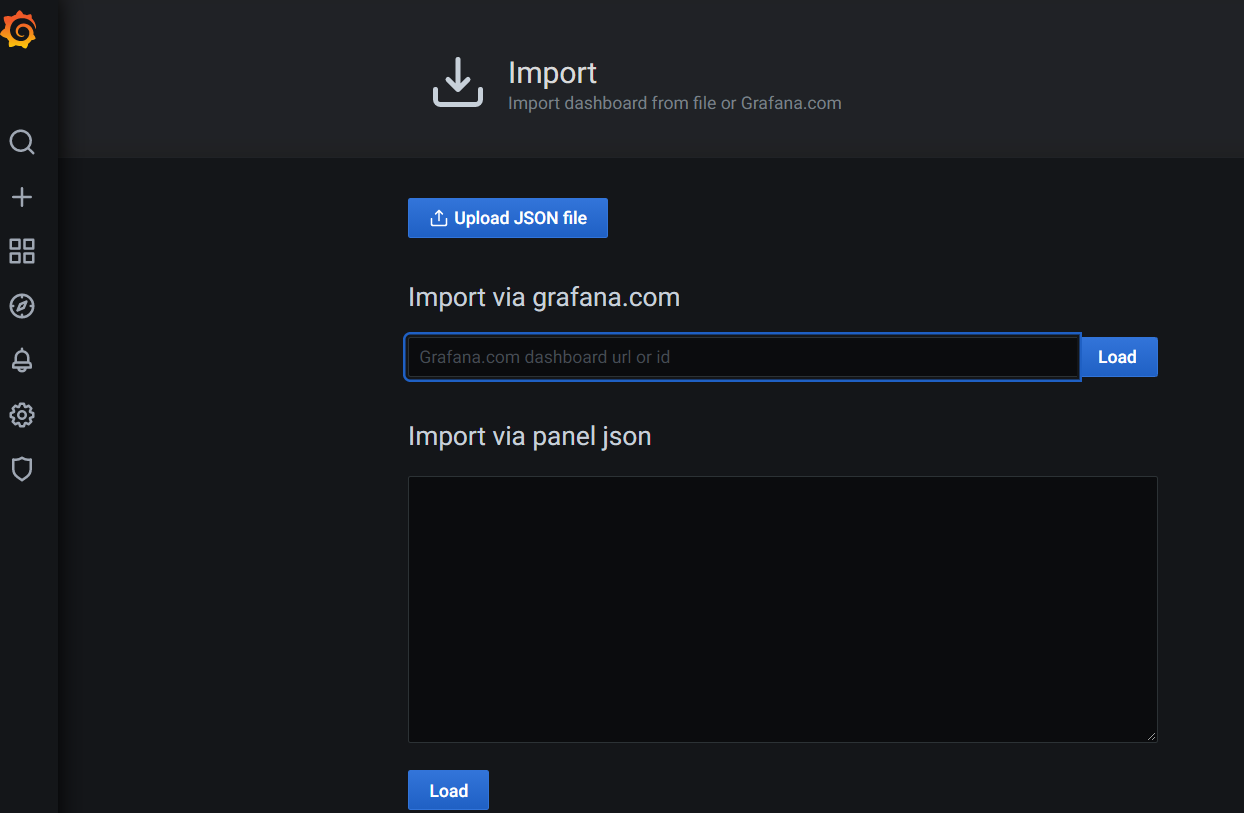
Task: Focus the Grafana.com dashboard url or id field
Action: [743, 357]
